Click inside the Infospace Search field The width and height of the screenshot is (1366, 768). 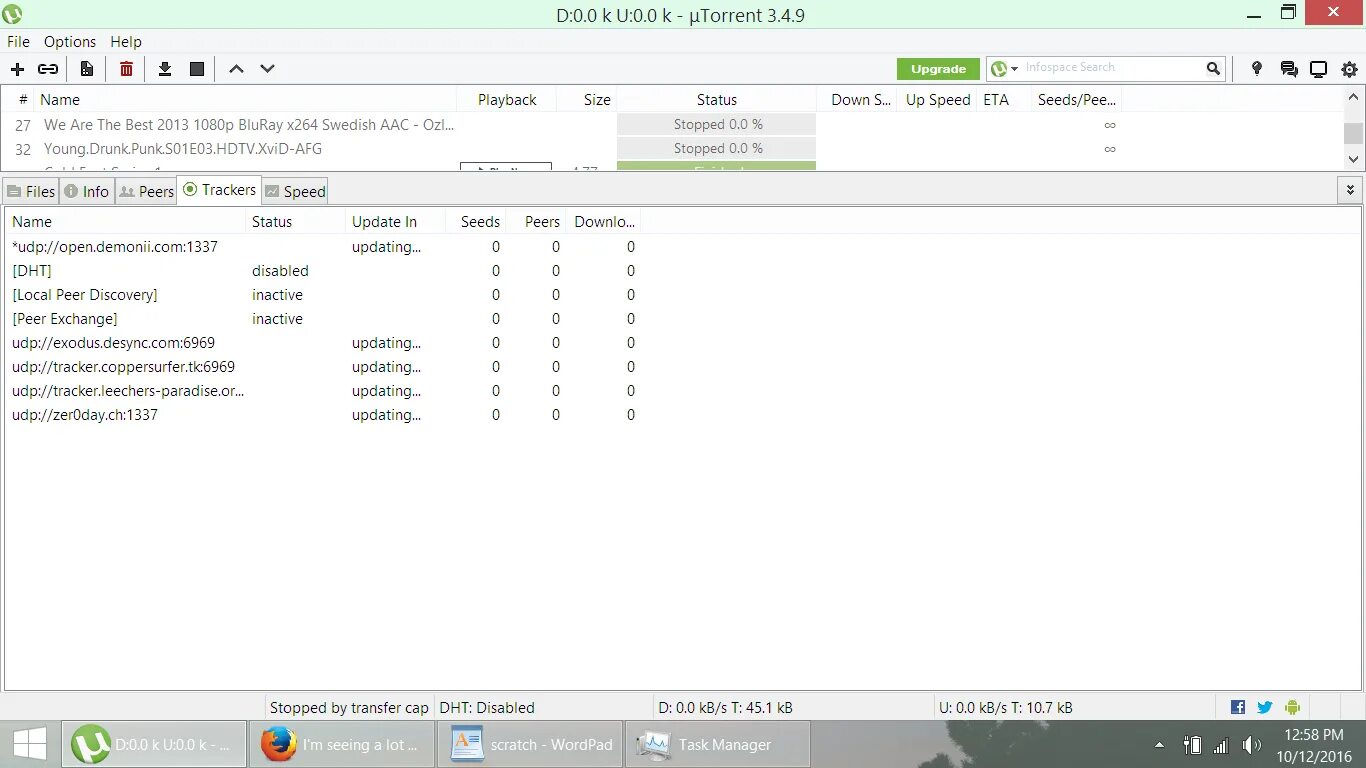click(x=1112, y=68)
